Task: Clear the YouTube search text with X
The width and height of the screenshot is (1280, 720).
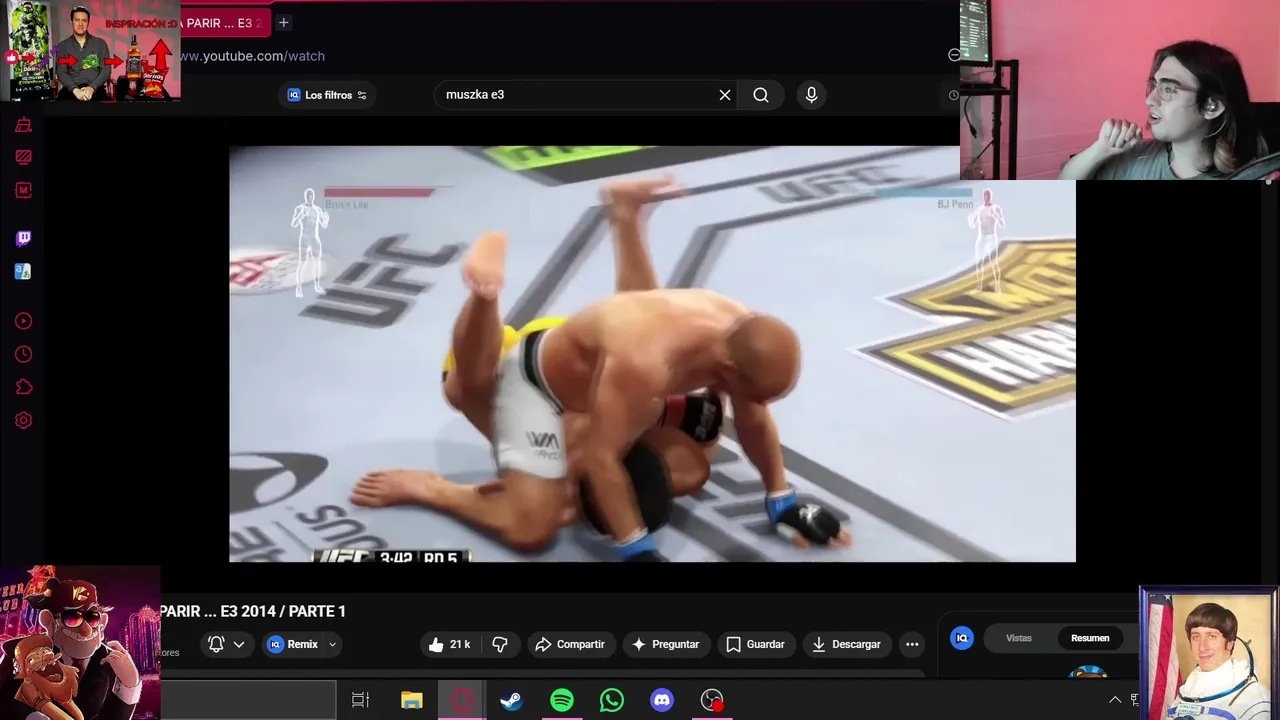Action: coord(725,95)
